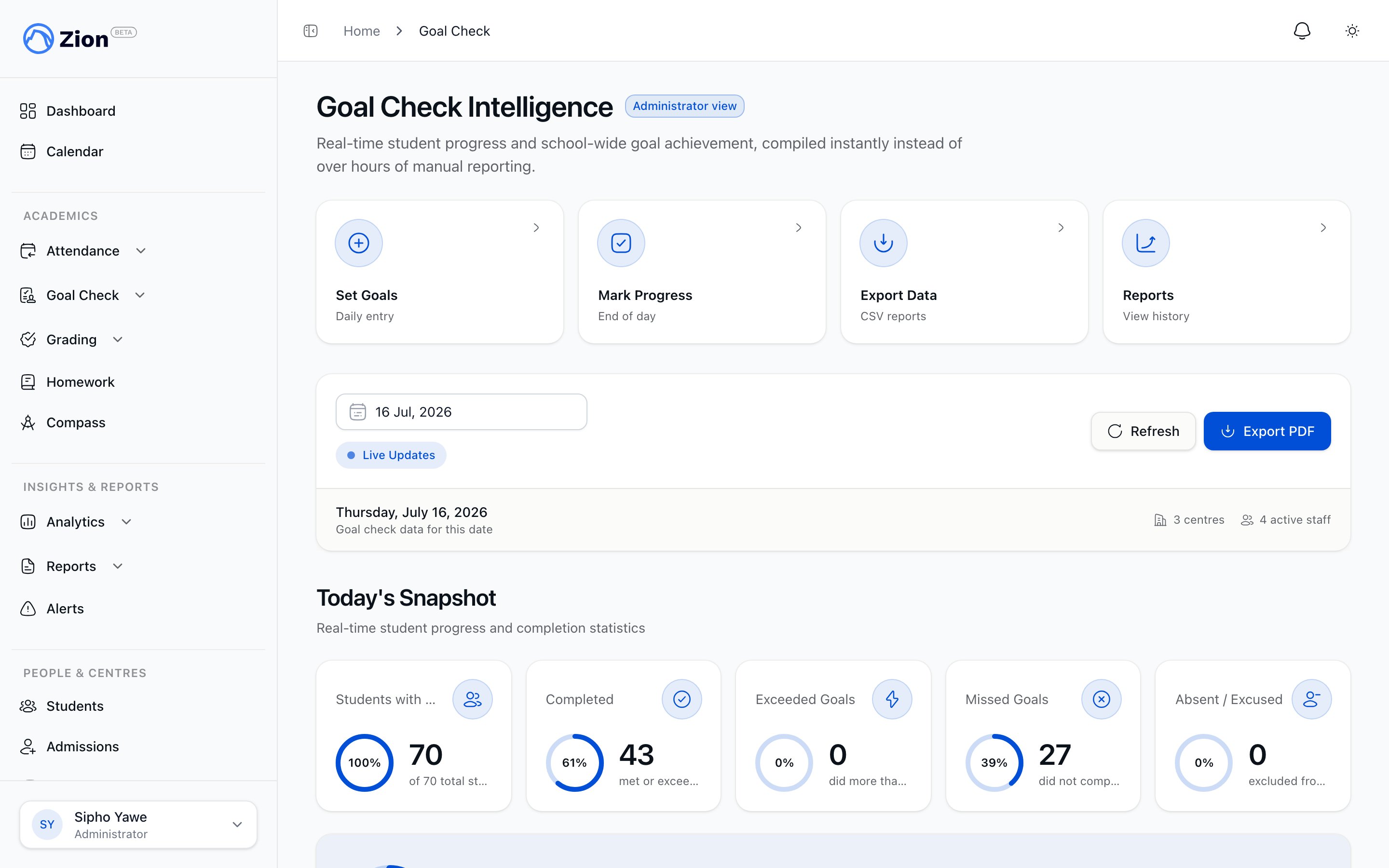Expand the Attendance submenu chevron
The height and width of the screenshot is (868, 1389).
click(x=141, y=251)
